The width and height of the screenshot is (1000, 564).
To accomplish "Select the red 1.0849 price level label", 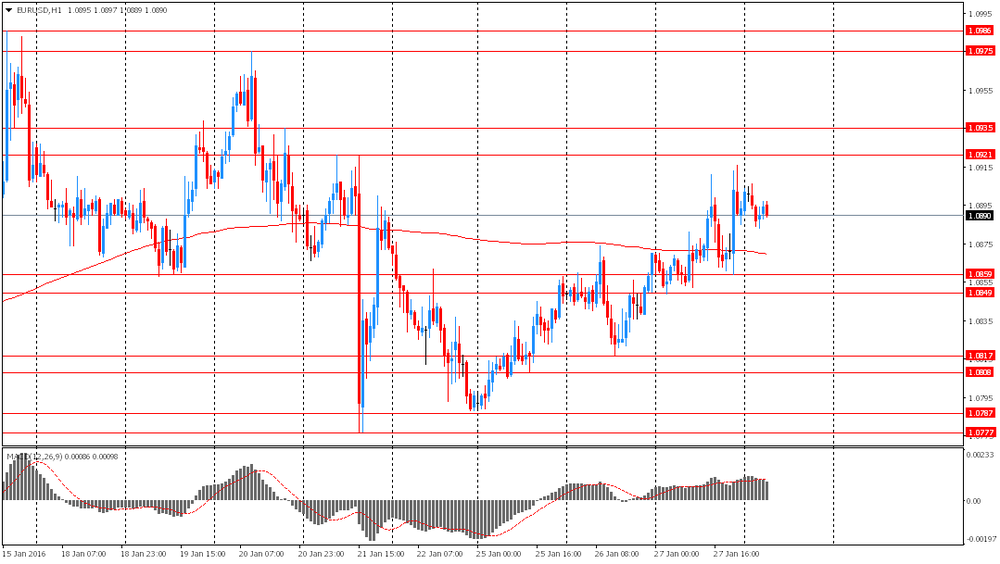I will [x=980, y=293].
